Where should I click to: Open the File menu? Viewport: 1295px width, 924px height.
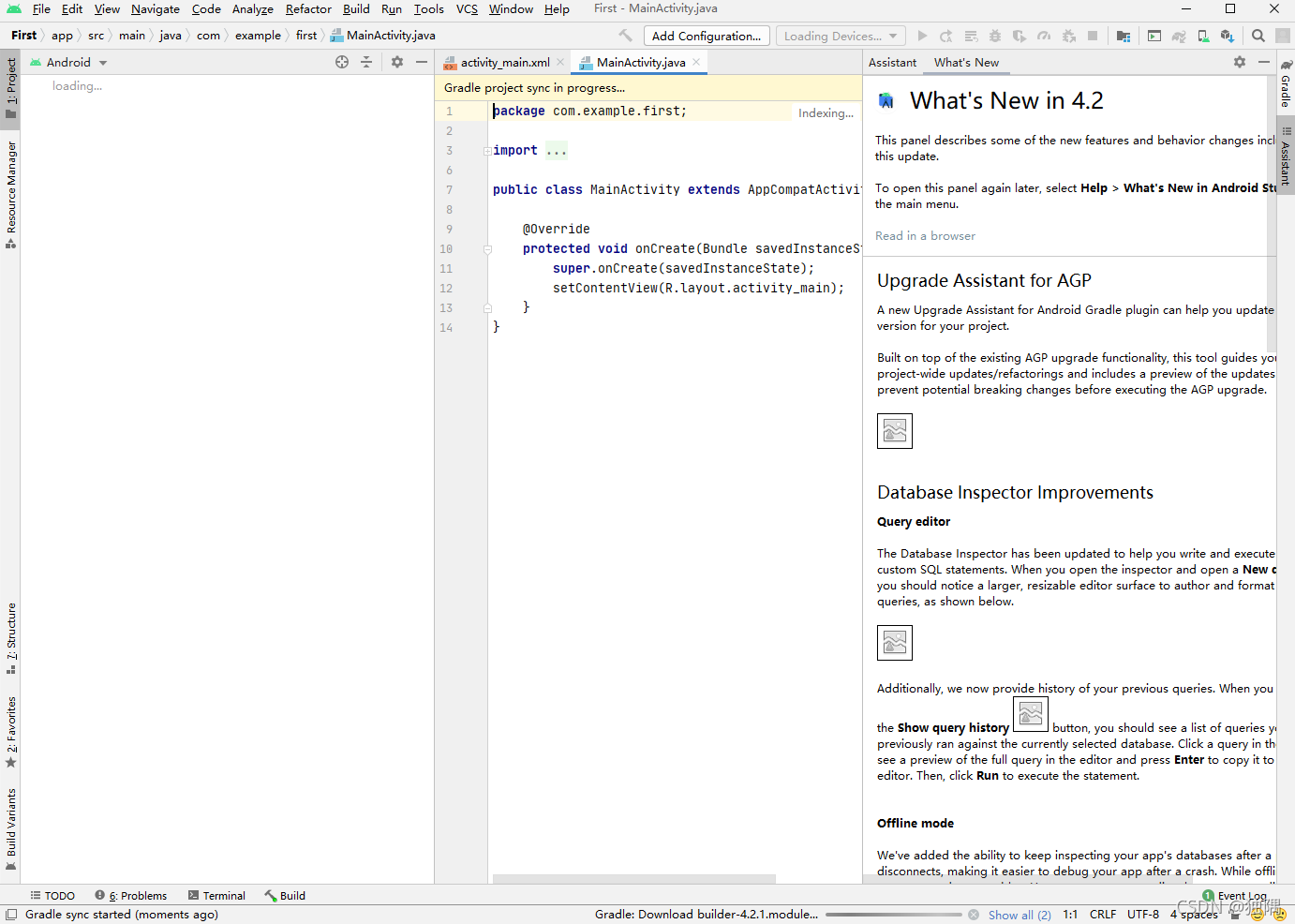coord(41,8)
